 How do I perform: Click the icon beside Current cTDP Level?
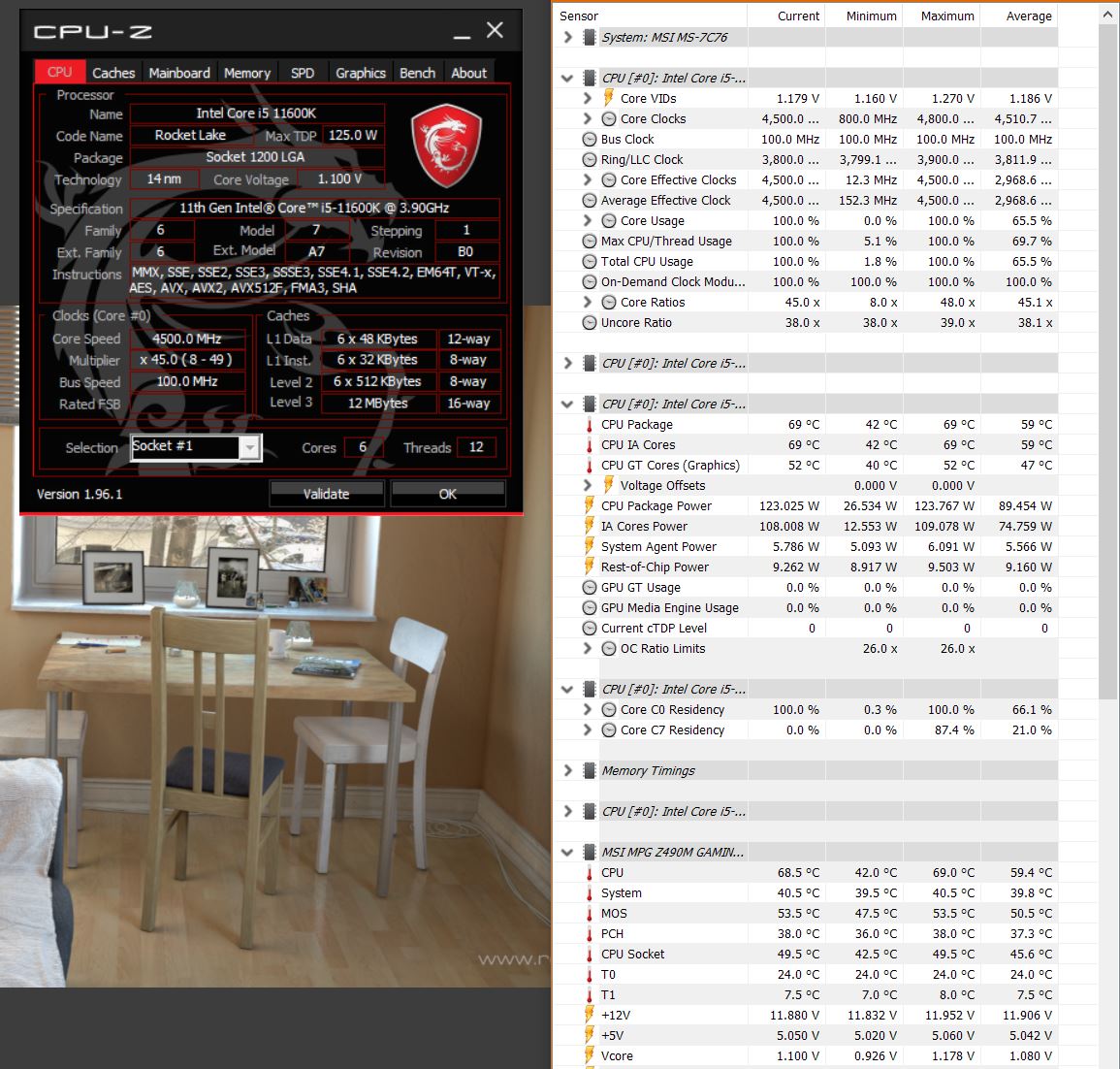tap(590, 628)
